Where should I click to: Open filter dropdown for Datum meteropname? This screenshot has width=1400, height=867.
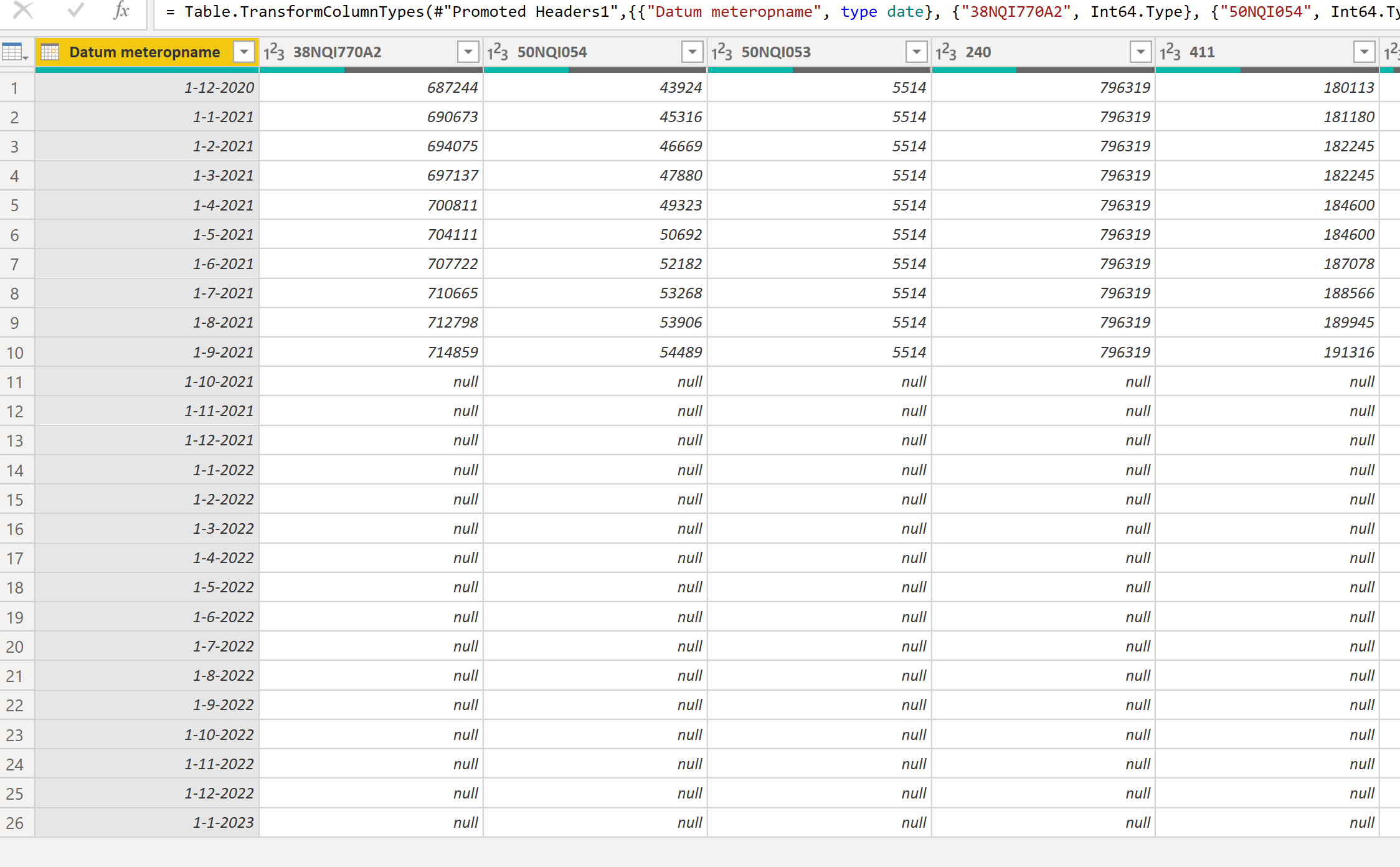[x=244, y=52]
